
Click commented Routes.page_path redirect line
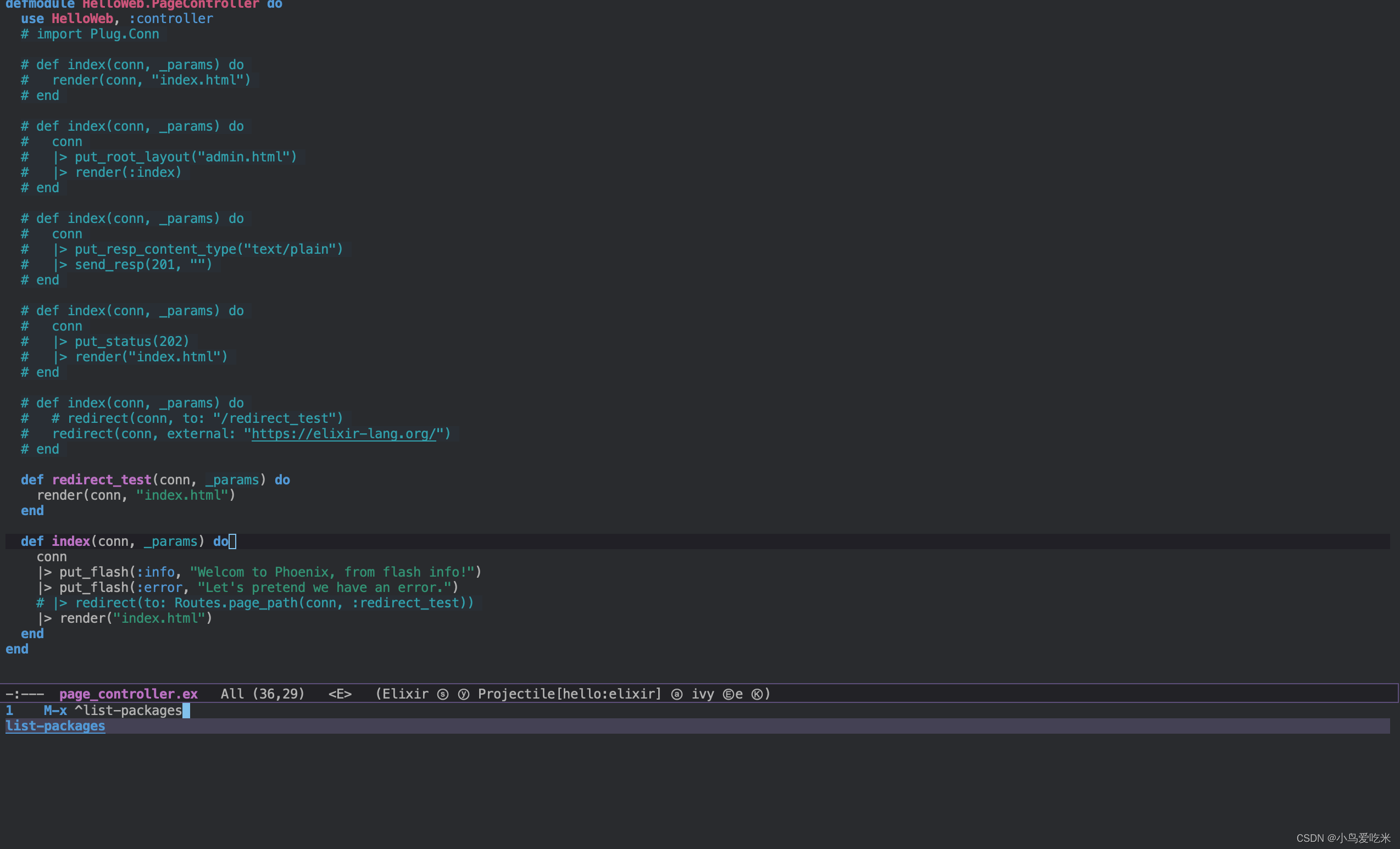pos(254,603)
